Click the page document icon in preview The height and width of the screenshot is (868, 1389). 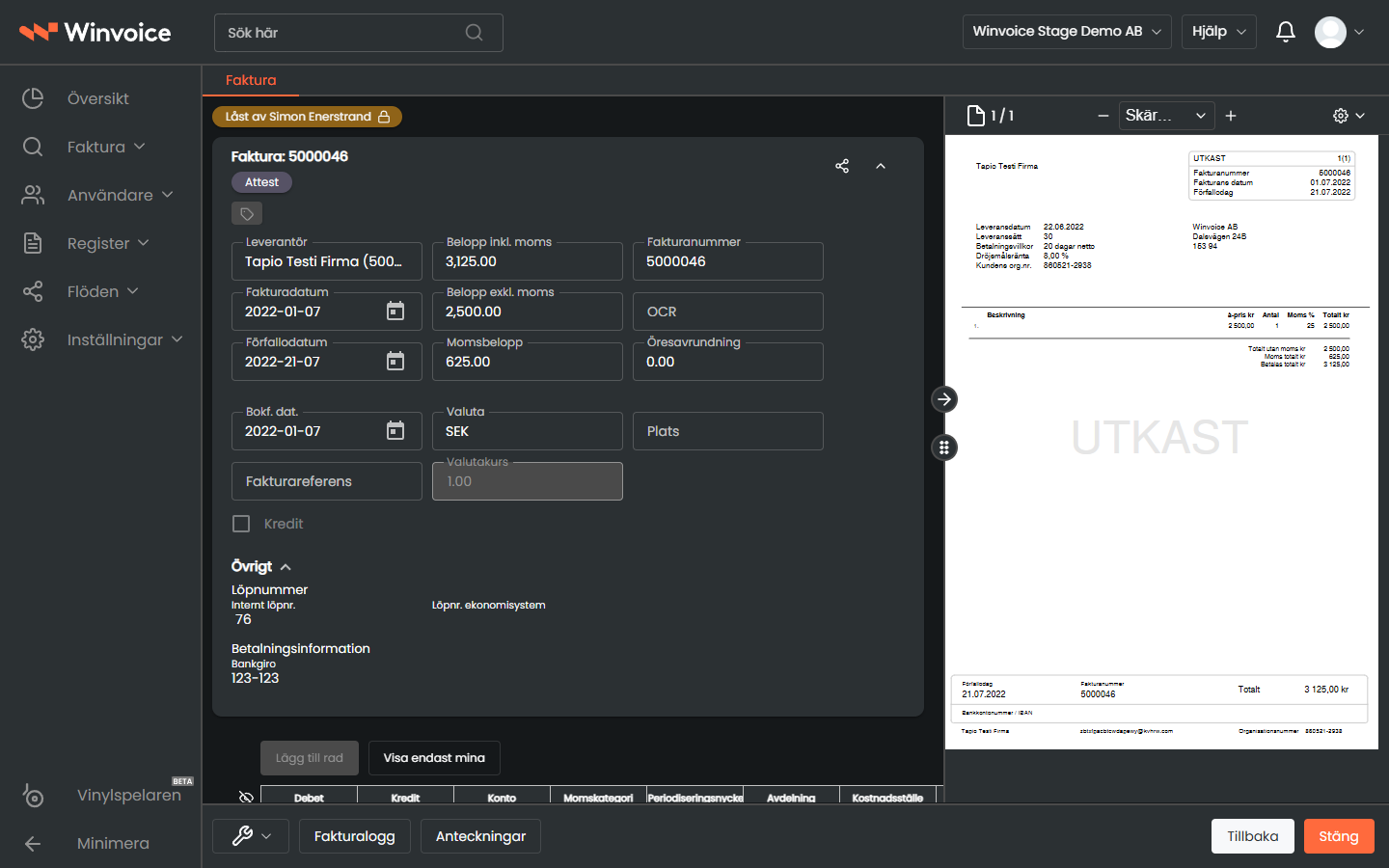tap(976, 116)
